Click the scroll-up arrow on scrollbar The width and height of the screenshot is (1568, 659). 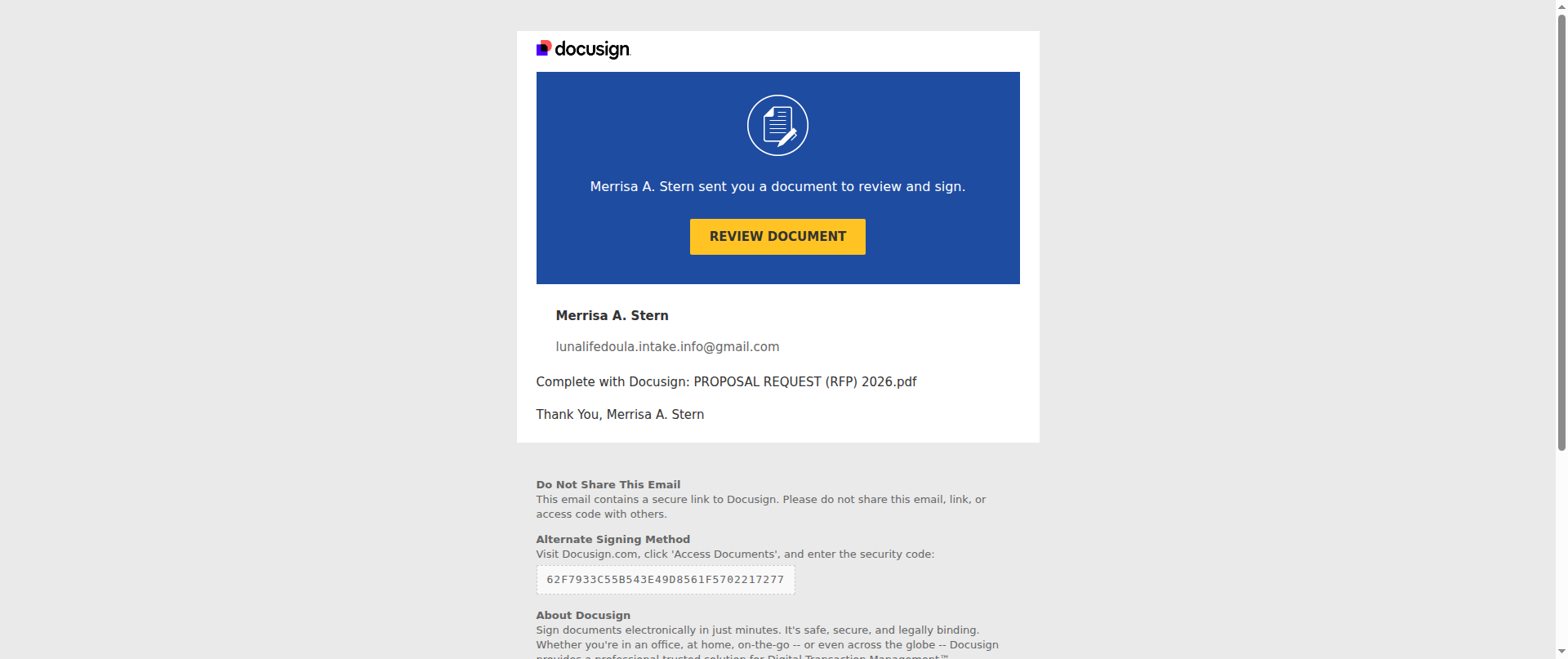tap(1561, 5)
